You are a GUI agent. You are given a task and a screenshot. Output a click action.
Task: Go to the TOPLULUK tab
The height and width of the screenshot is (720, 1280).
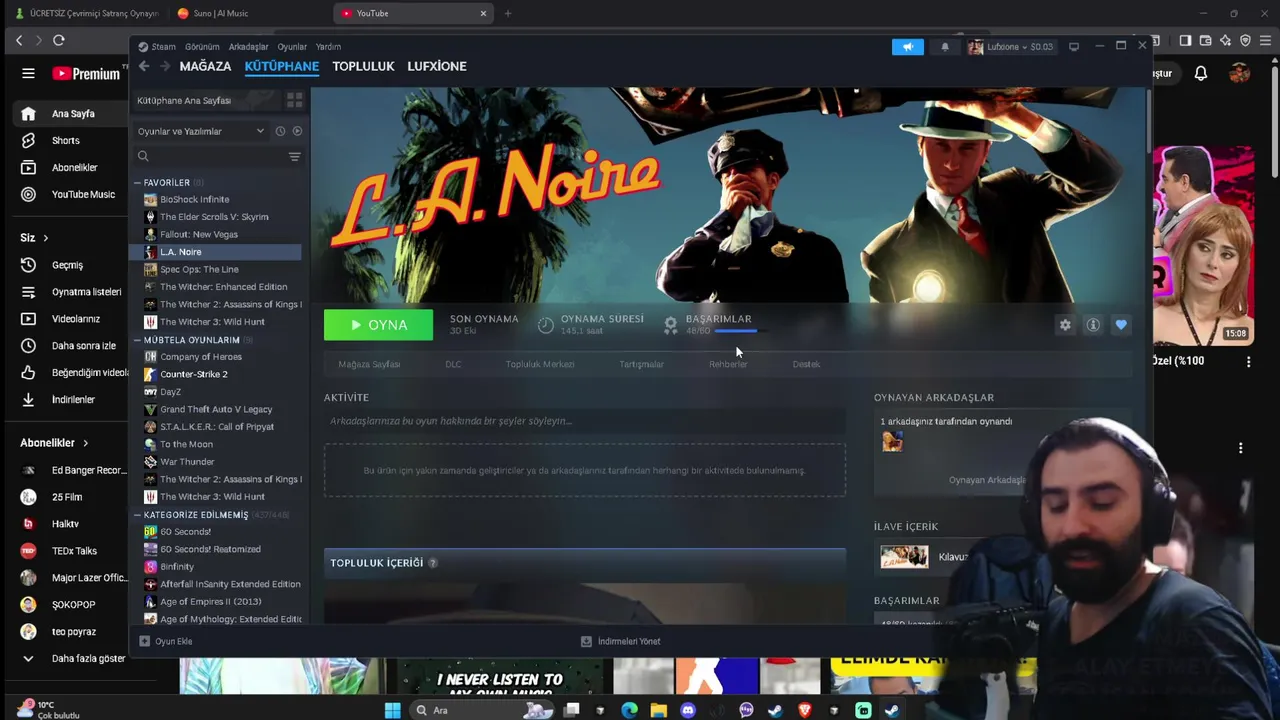pyautogui.click(x=363, y=66)
